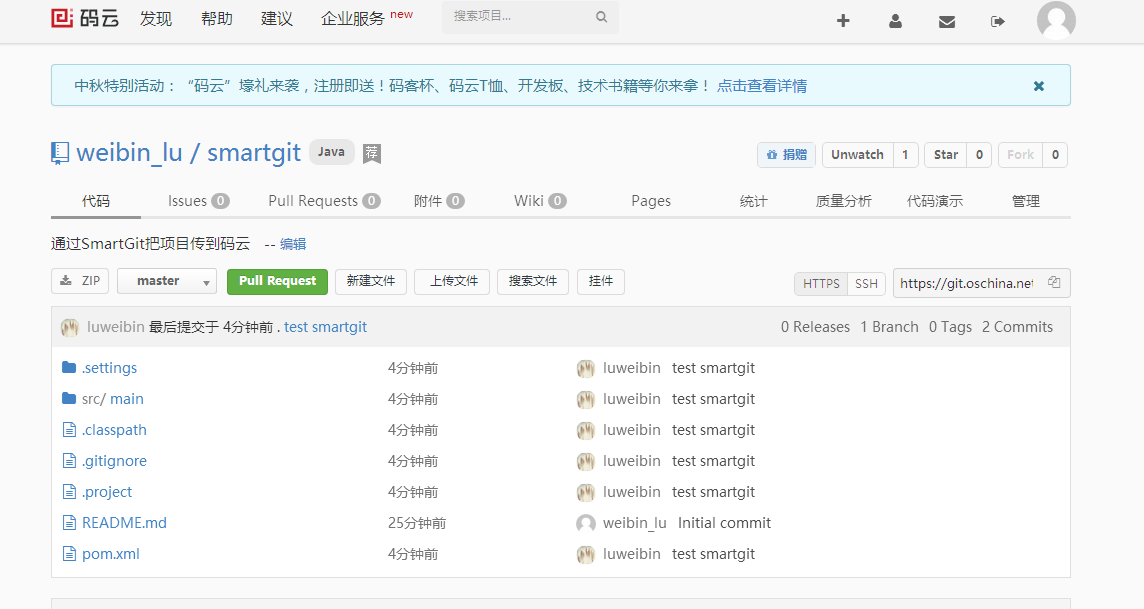Select the HTTPS clone protocol
This screenshot has width=1144, height=609.
point(821,283)
